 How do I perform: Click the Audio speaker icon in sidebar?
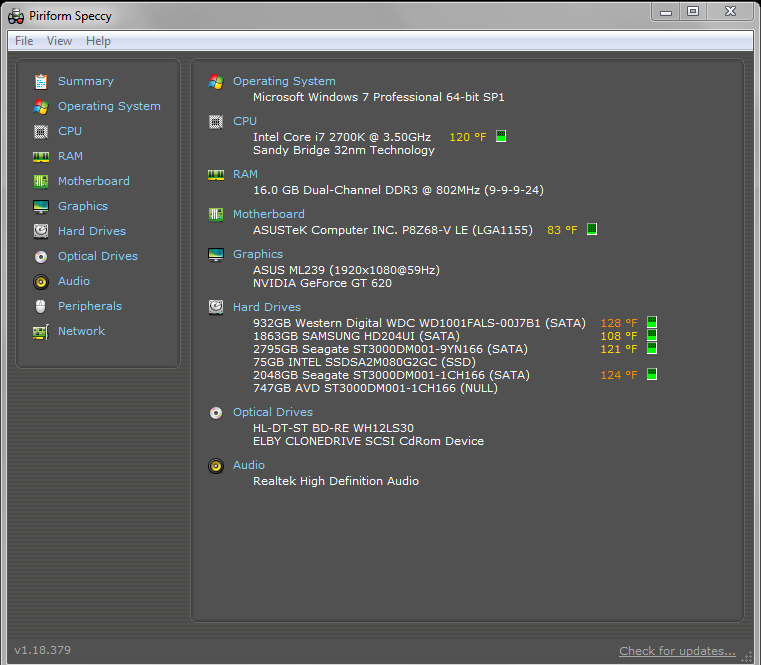point(41,282)
